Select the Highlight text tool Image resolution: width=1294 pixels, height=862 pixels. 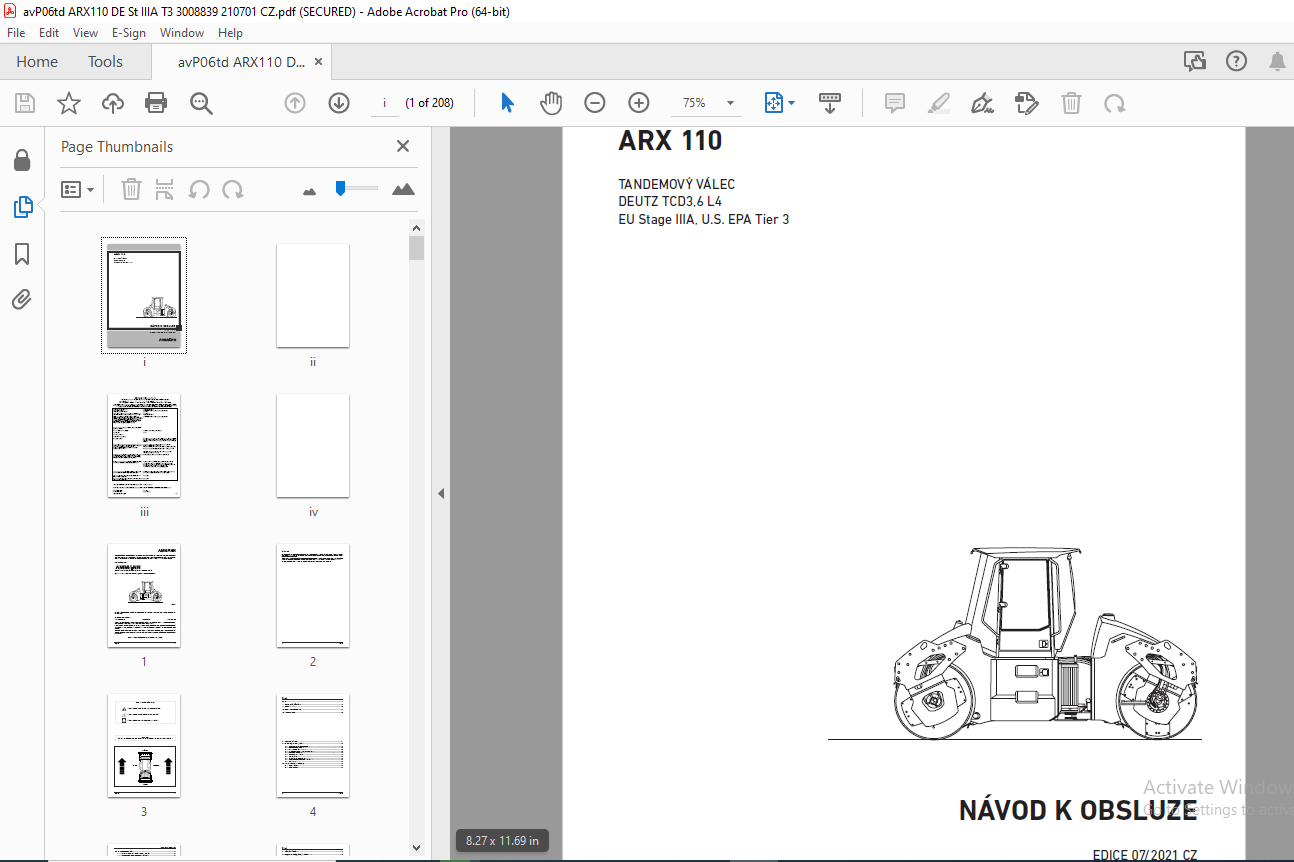(939, 103)
